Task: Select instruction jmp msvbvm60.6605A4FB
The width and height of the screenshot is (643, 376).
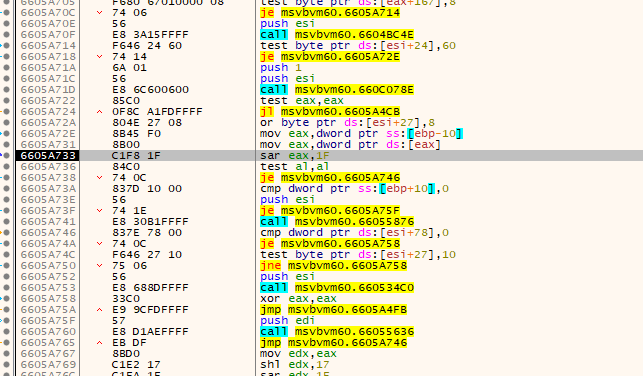Action: coord(333,310)
